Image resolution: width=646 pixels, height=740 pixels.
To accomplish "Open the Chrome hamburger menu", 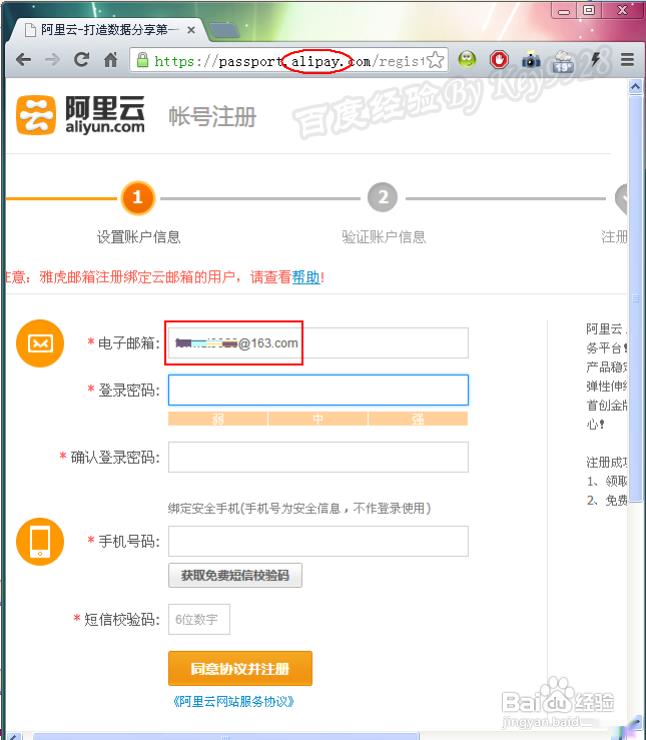I will (x=627, y=59).
